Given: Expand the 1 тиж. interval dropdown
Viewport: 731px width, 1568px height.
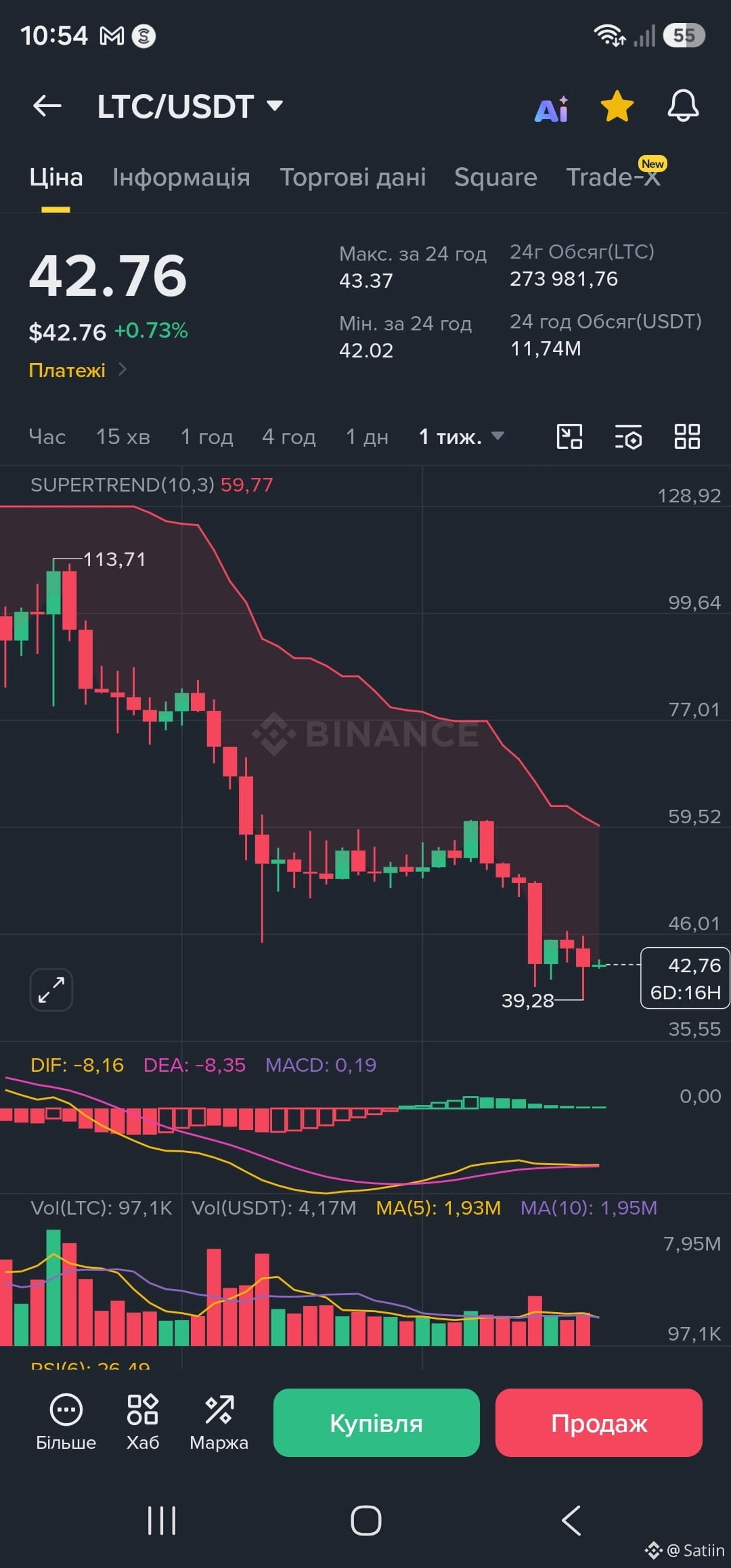Looking at the screenshot, I should coord(461,437).
